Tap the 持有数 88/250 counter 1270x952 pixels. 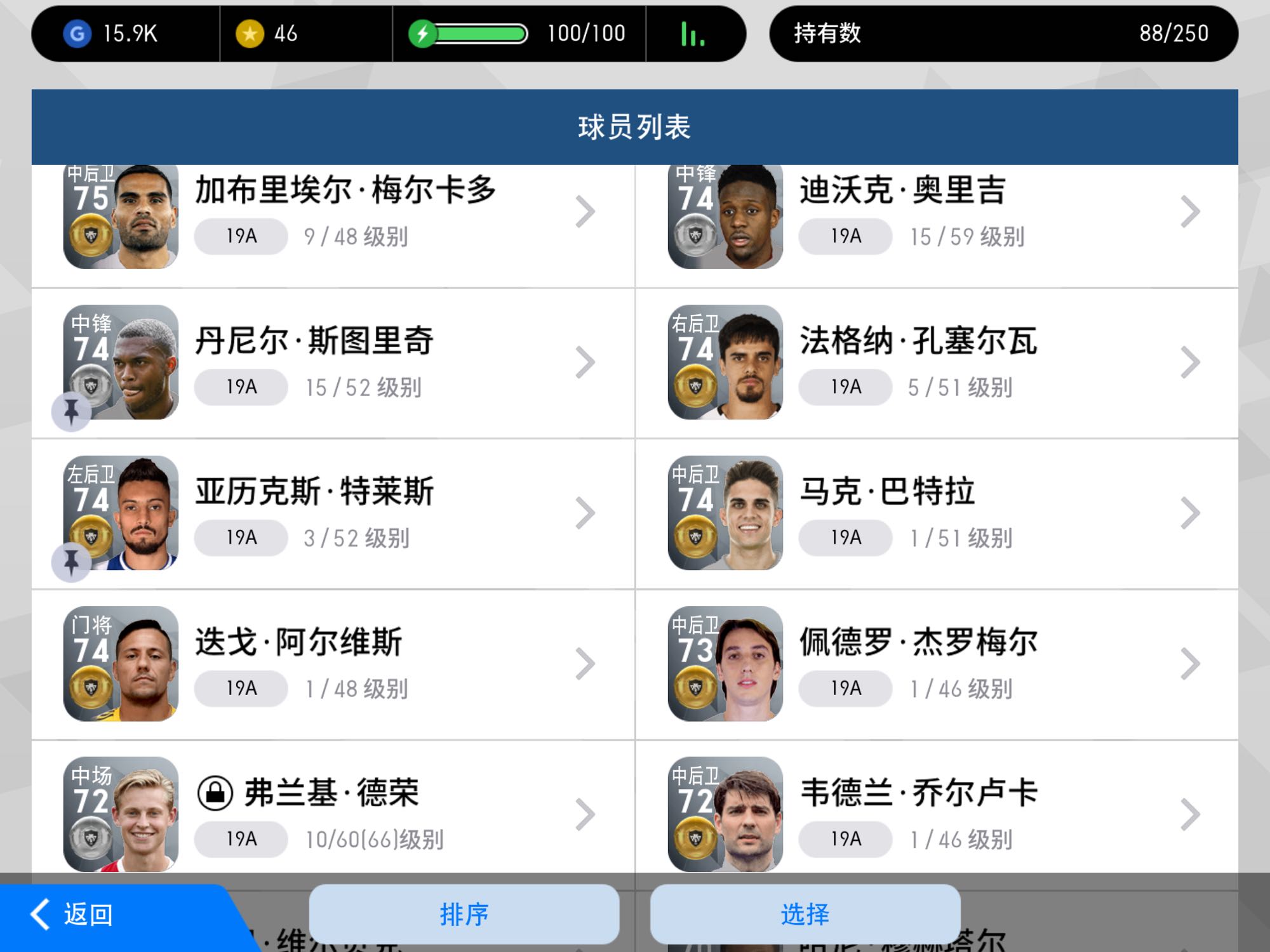click(x=1003, y=34)
